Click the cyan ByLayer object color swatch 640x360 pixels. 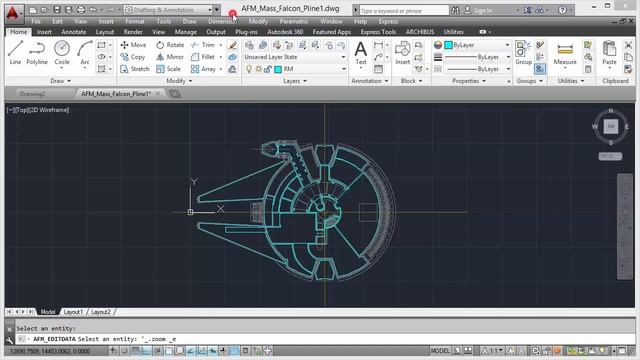pyautogui.click(x=449, y=45)
